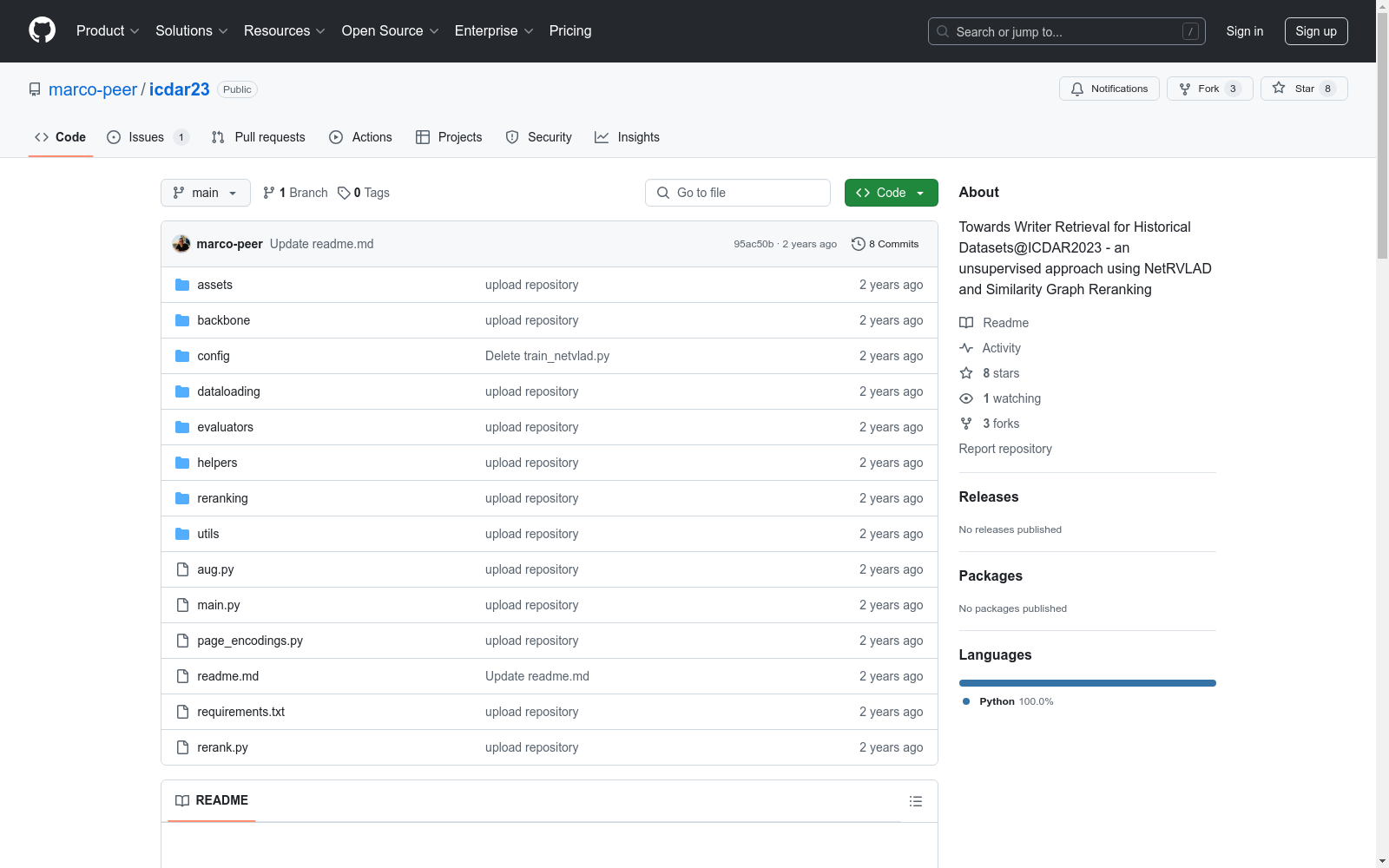Expand the Enterprise menu
The image size is (1389, 868).
click(x=494, y=31)
